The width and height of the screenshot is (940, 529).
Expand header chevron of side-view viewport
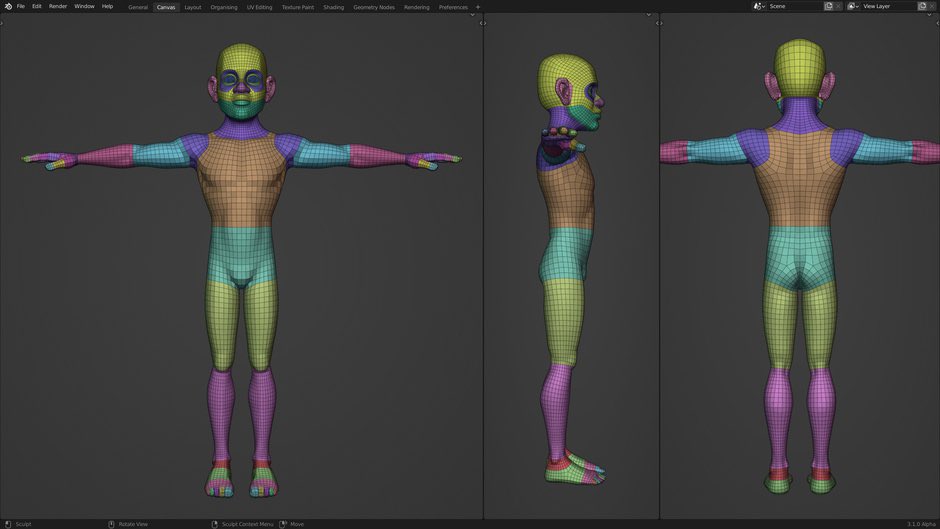pyautogui.click(x=649, y=15)
